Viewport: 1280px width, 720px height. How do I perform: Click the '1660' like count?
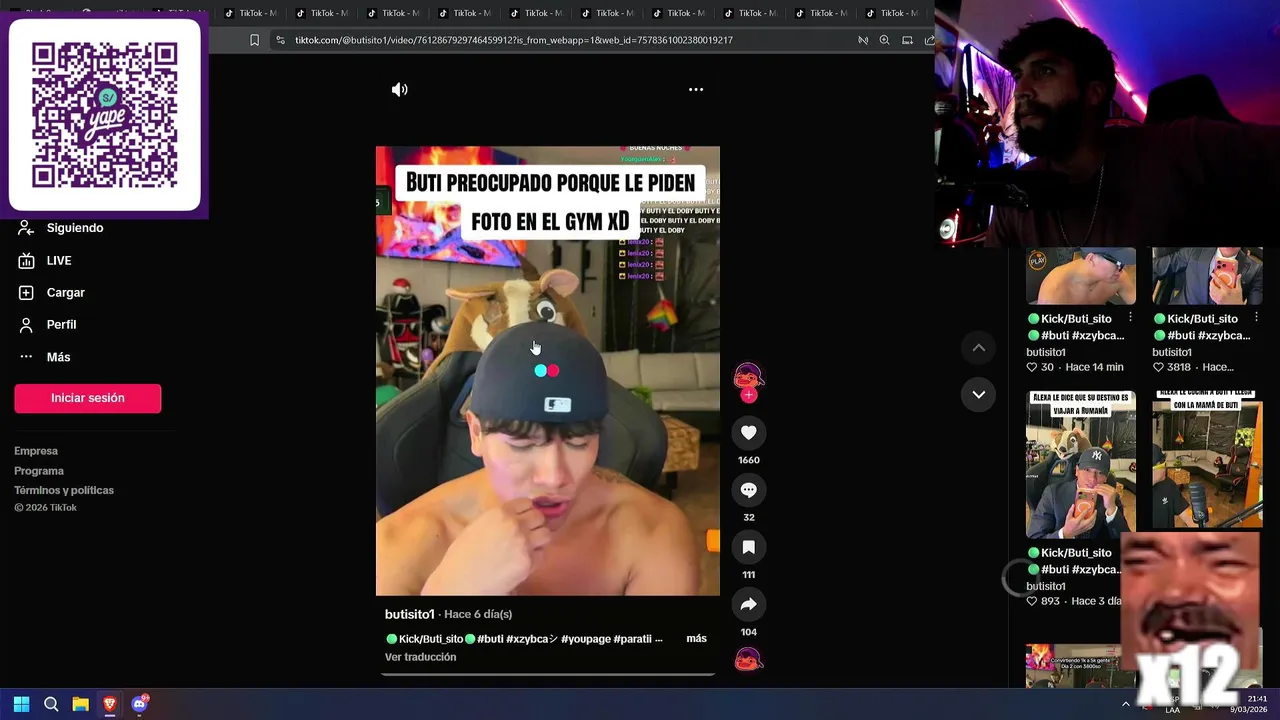pyautogui.click(x=748, y=460)
